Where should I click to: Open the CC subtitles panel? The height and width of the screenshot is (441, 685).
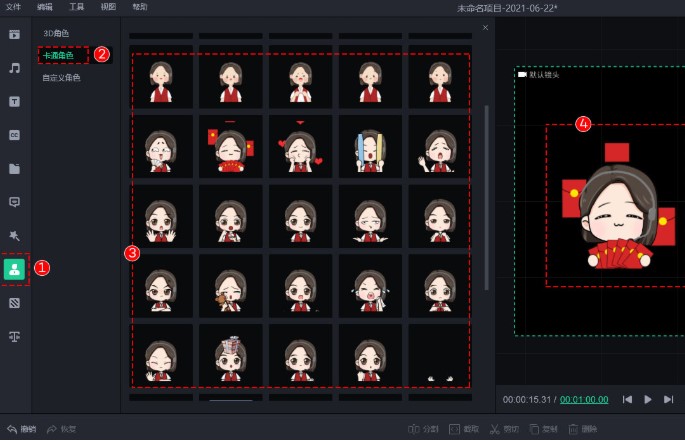(x=15, y=134)
